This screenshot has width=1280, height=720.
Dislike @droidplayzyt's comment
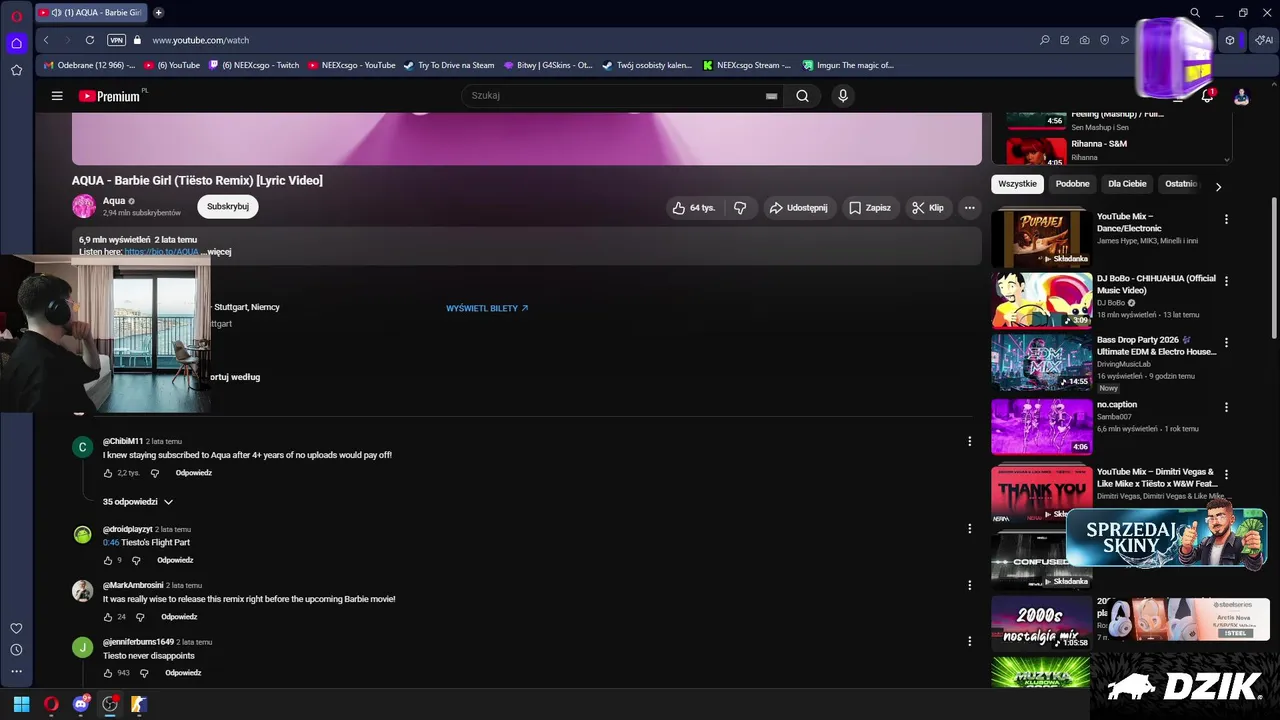click(136, 560)
